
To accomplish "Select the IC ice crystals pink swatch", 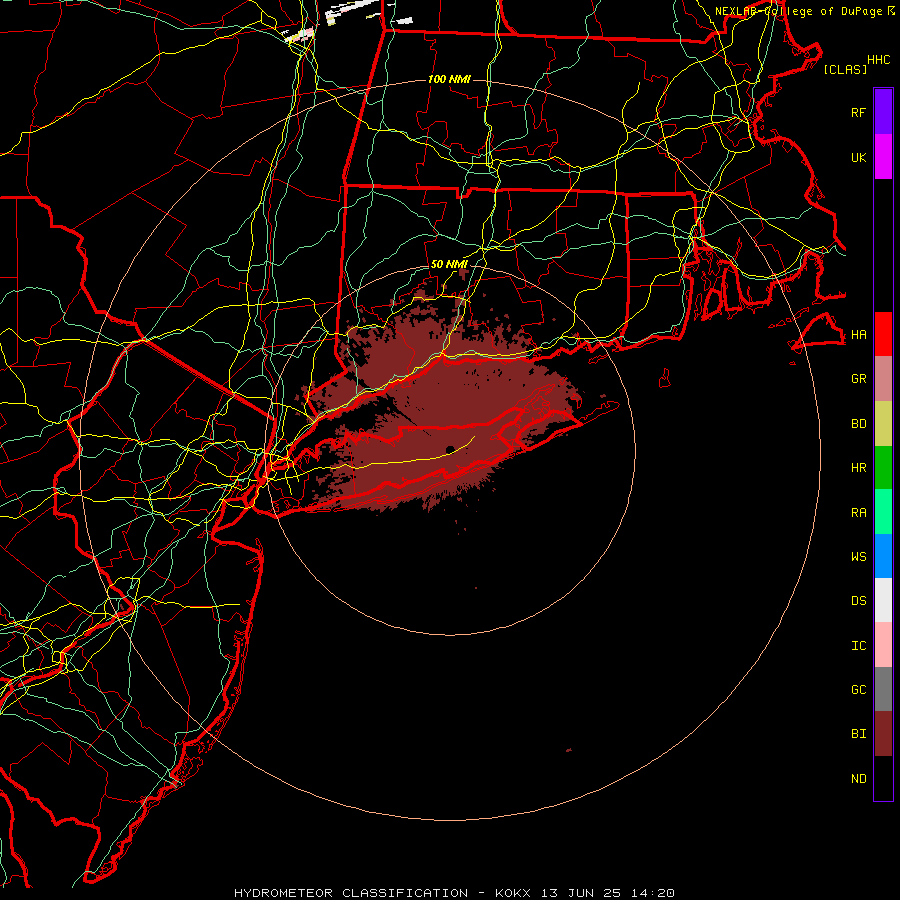I will point(883,645).
